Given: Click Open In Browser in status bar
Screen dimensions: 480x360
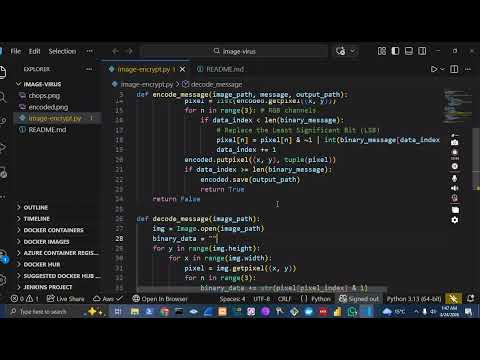Looking at the screenshot, I should [x=160, y=299].
